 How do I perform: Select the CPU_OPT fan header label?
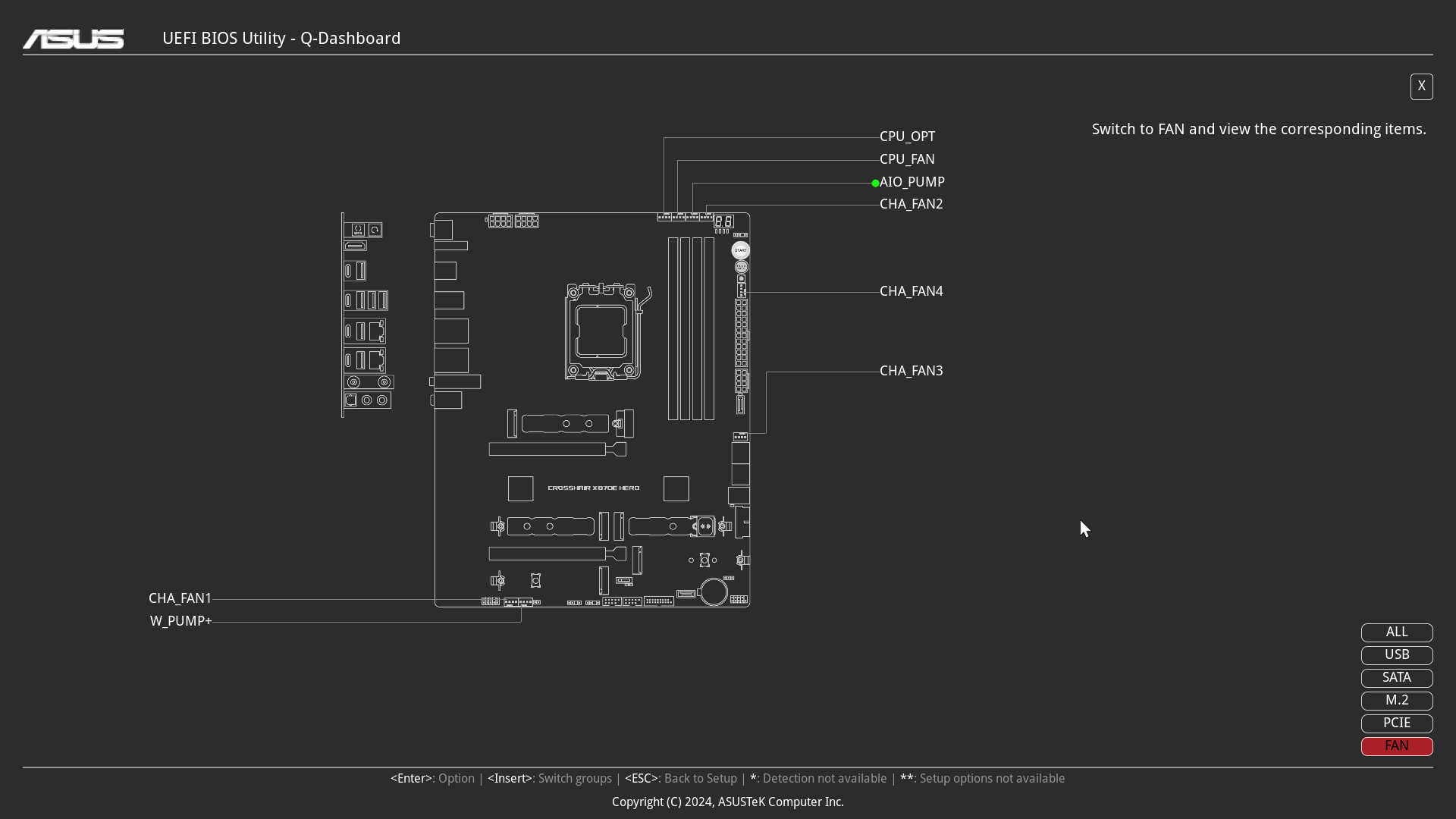(x=907, y=136)
